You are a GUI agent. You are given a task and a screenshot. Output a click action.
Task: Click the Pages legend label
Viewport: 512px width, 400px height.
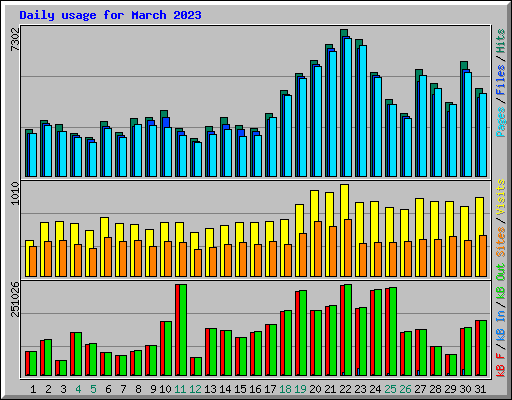(x=501, y=122)
